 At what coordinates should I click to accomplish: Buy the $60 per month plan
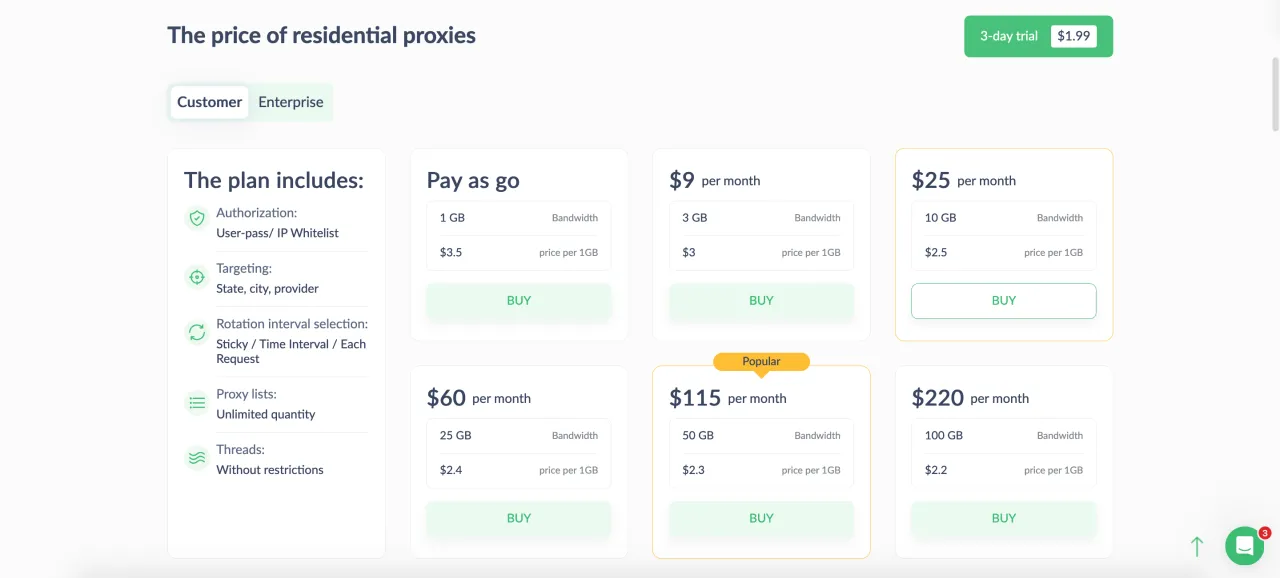pos(519,518)
